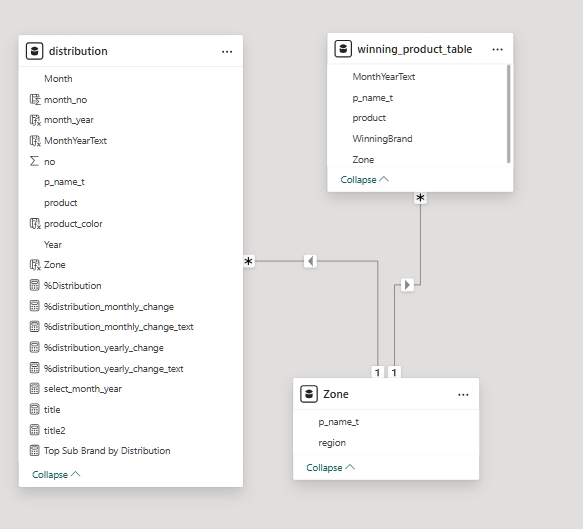
Task: Select the product_color field name
Action: tap(73, 224)
